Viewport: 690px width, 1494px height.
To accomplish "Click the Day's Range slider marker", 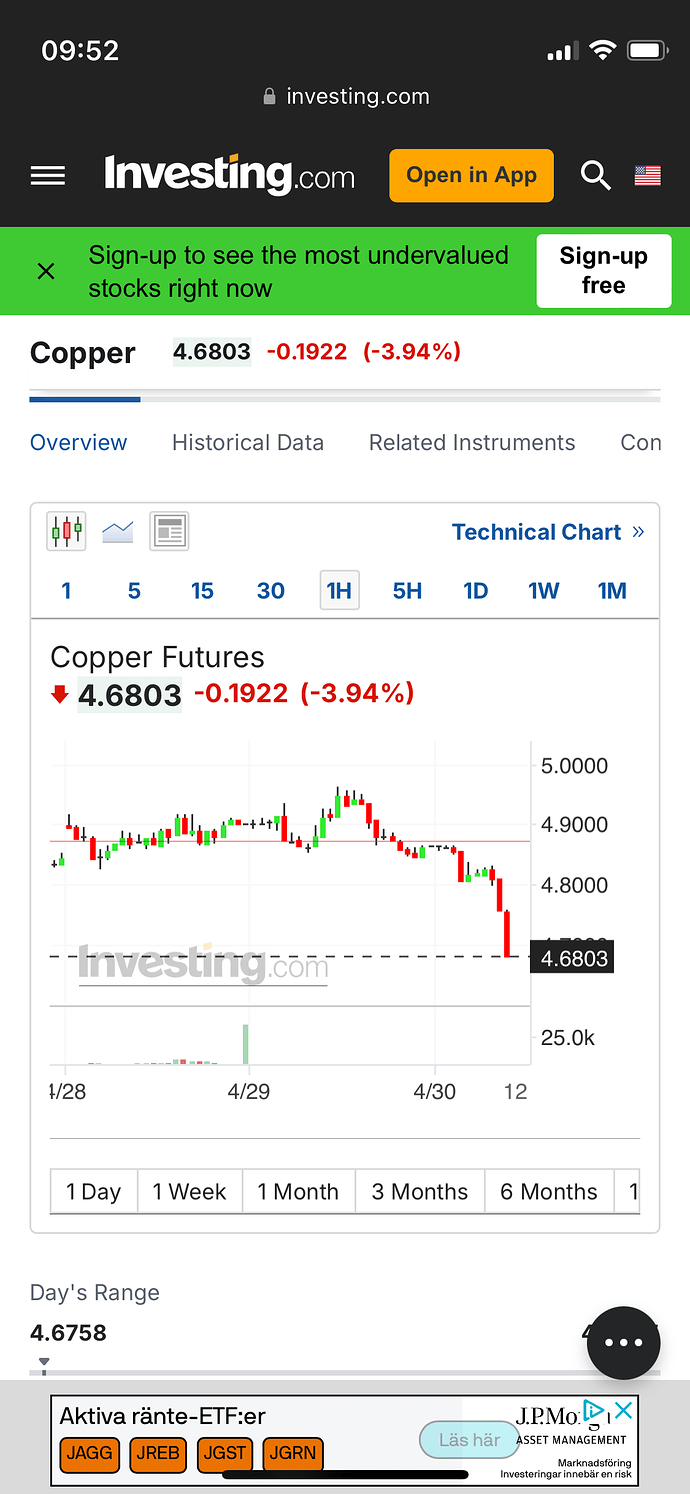I will click(x=44, y=1362).
